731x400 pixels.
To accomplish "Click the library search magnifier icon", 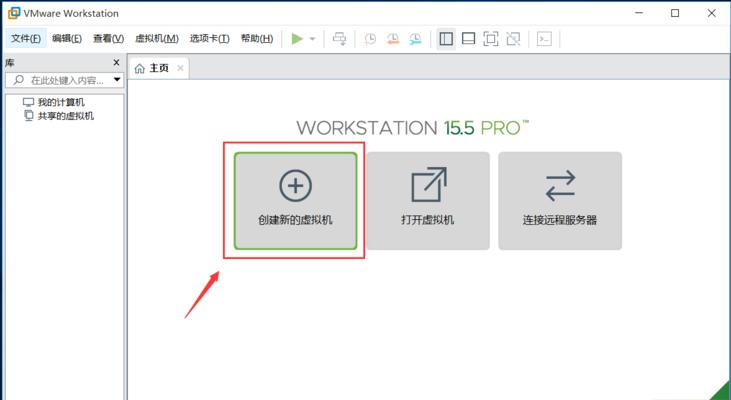I will point(19,80).
